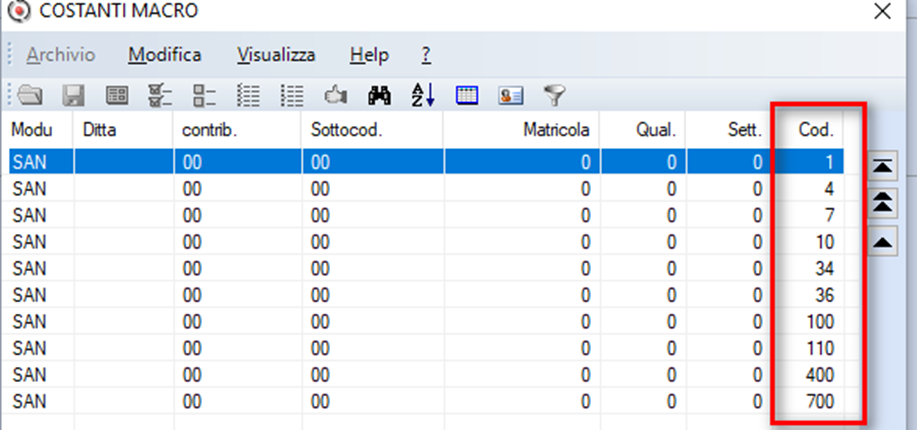Image resolution: width=917 pixels, height=430 pixels.
Task: Select the row with Cod. 36
Action: pyautogui.click(x=426, y=295)
